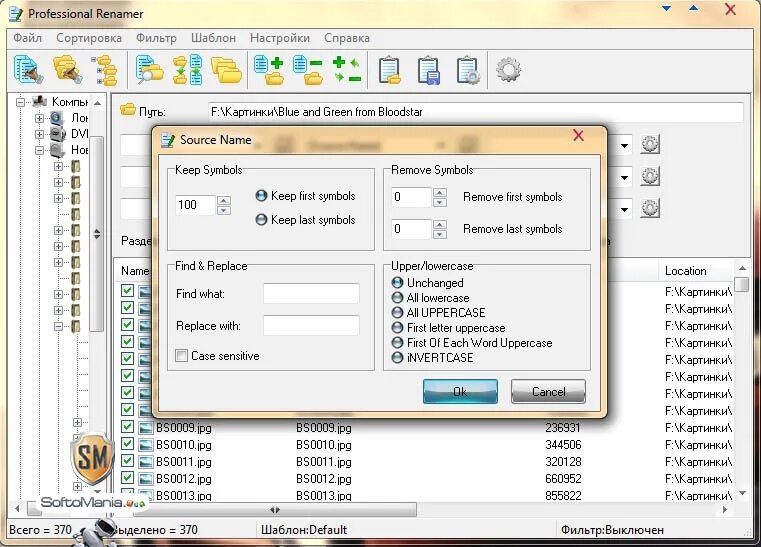Click the Find what input field
This screenshot has width=761, height=547.
pos(311,294)
